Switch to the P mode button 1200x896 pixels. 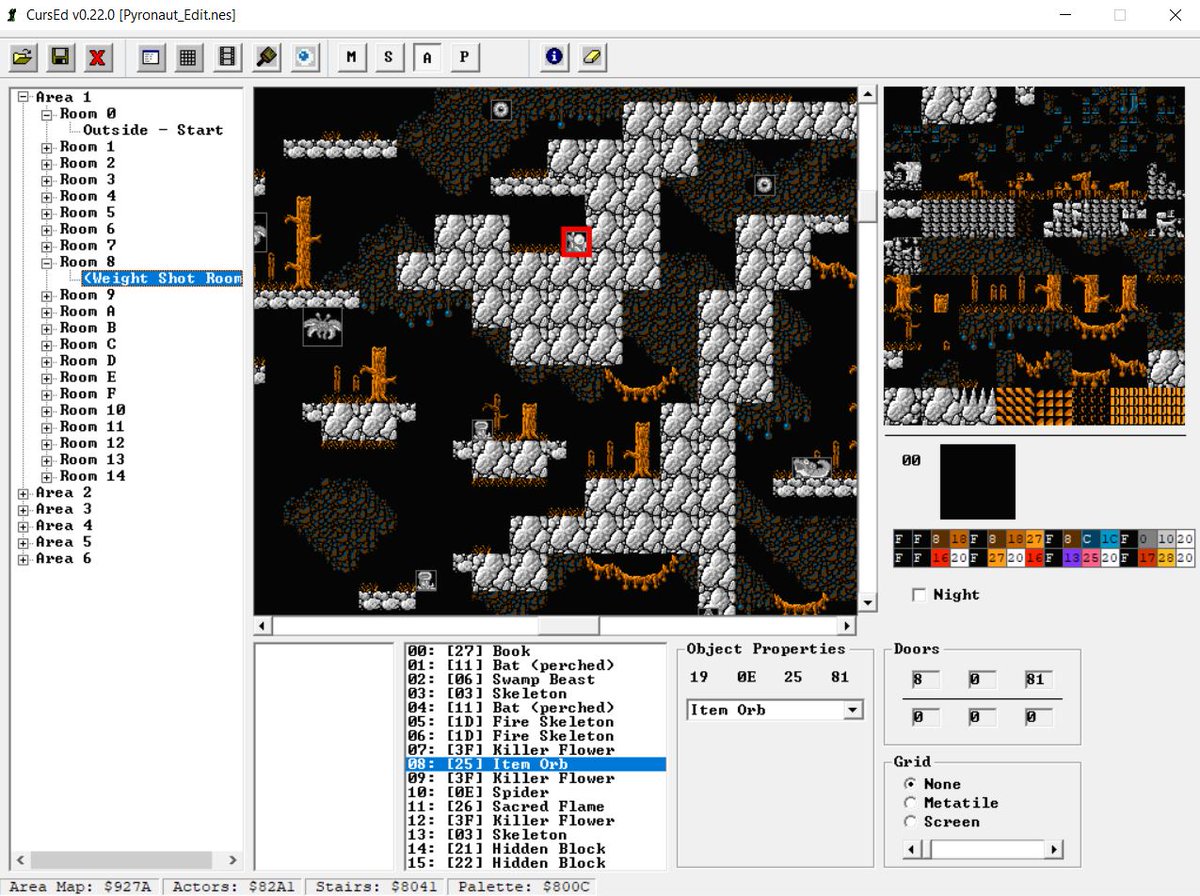(x=464, y=57)
